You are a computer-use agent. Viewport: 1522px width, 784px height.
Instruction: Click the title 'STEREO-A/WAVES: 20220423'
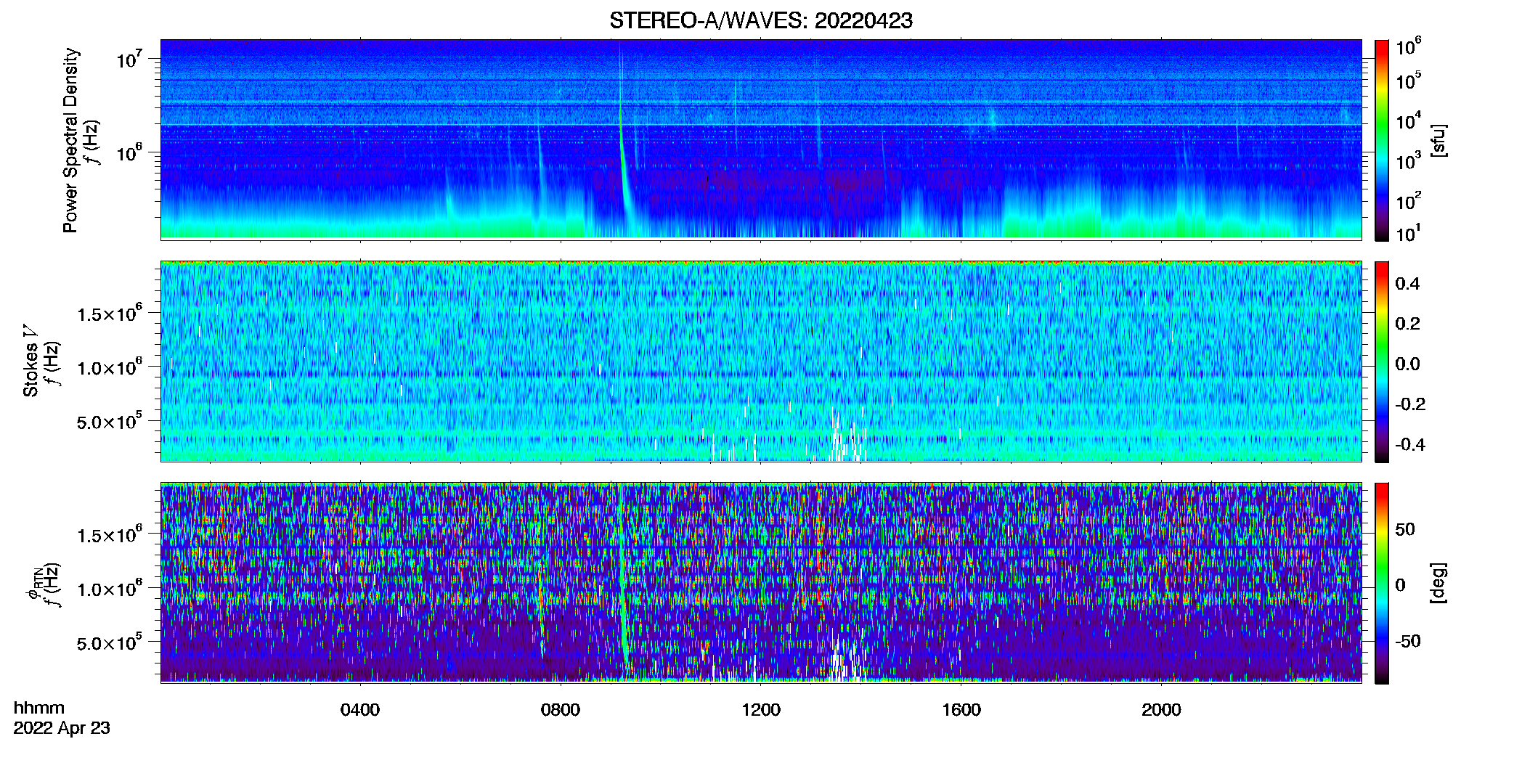click(x=761, y=21)
